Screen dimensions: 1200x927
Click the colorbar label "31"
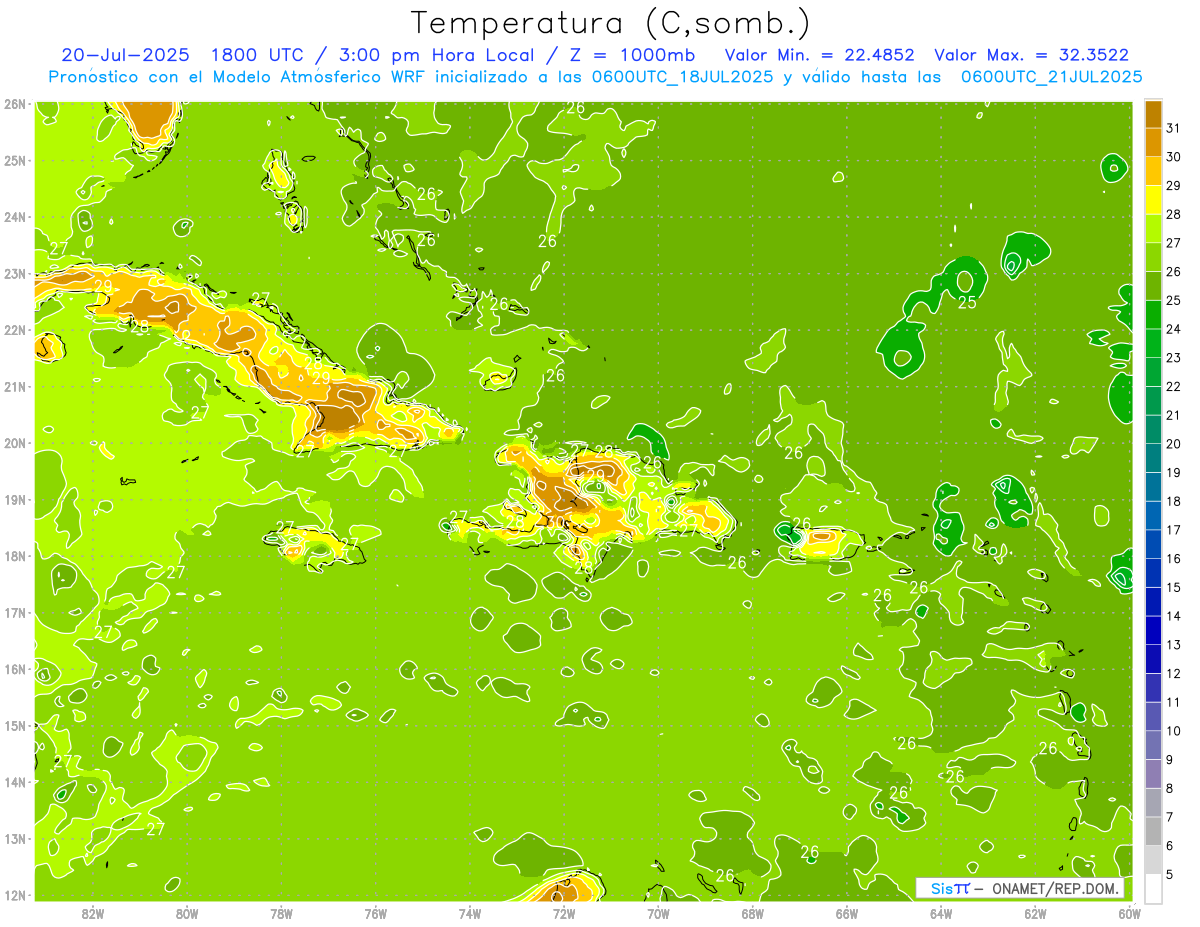(1173, 127)
